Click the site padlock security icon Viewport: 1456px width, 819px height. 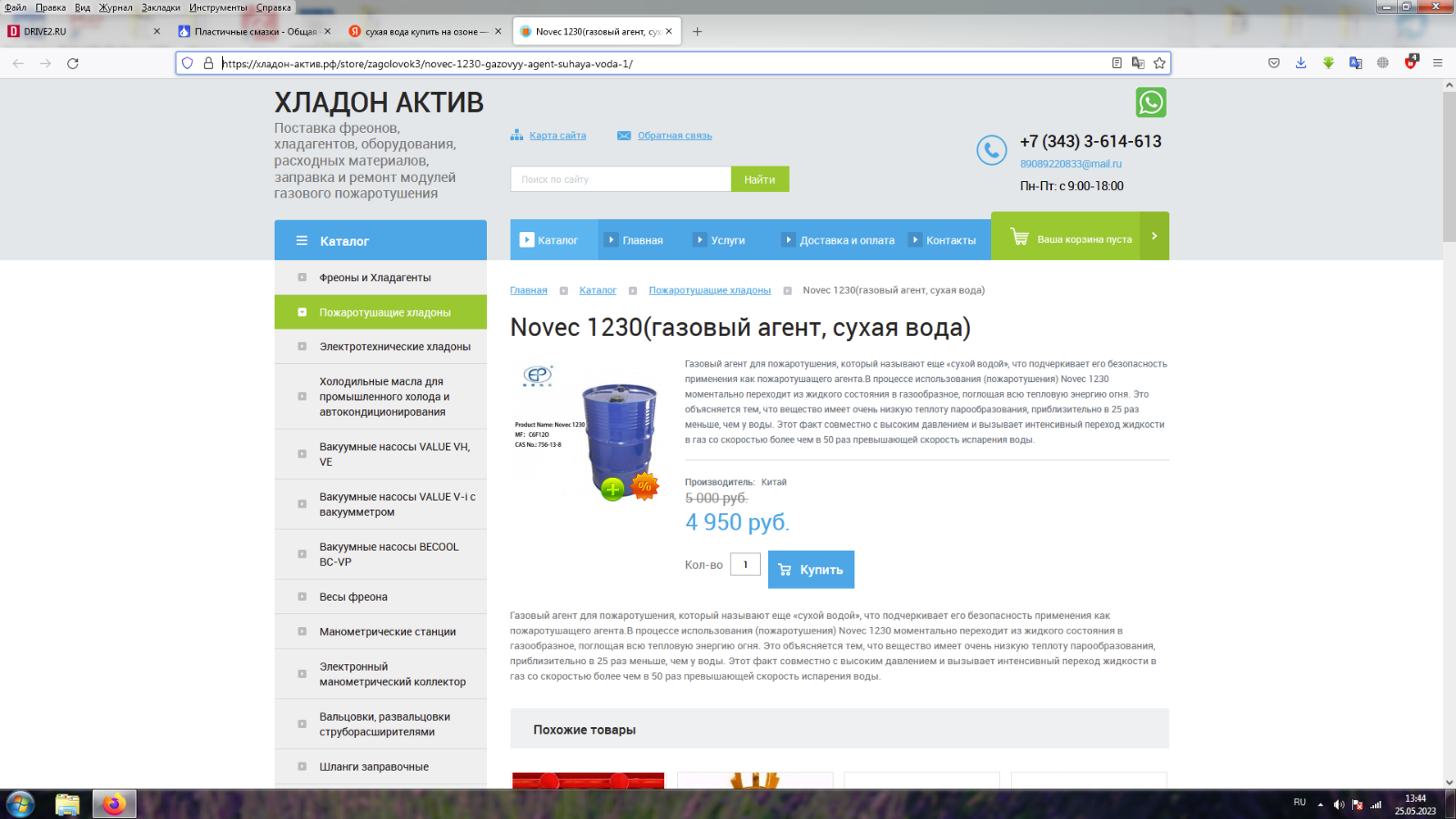pyautogui.click(x=208, y=63)
